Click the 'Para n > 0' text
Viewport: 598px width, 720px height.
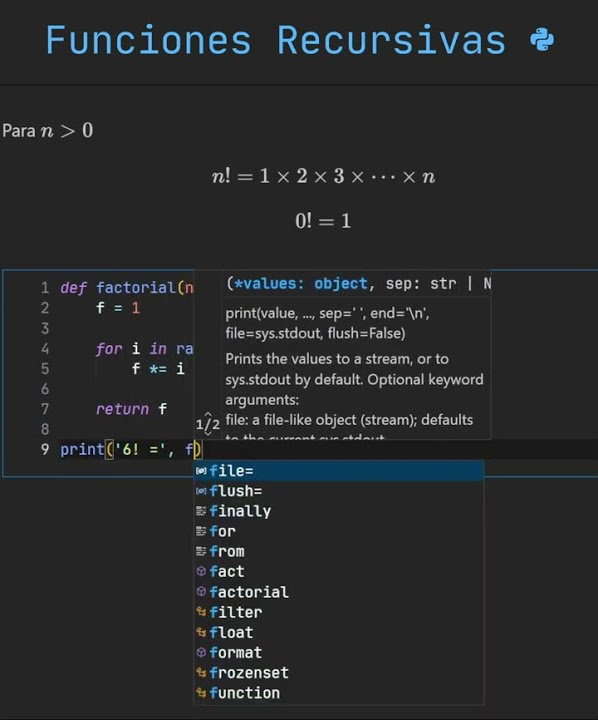[x=48, y=130]
